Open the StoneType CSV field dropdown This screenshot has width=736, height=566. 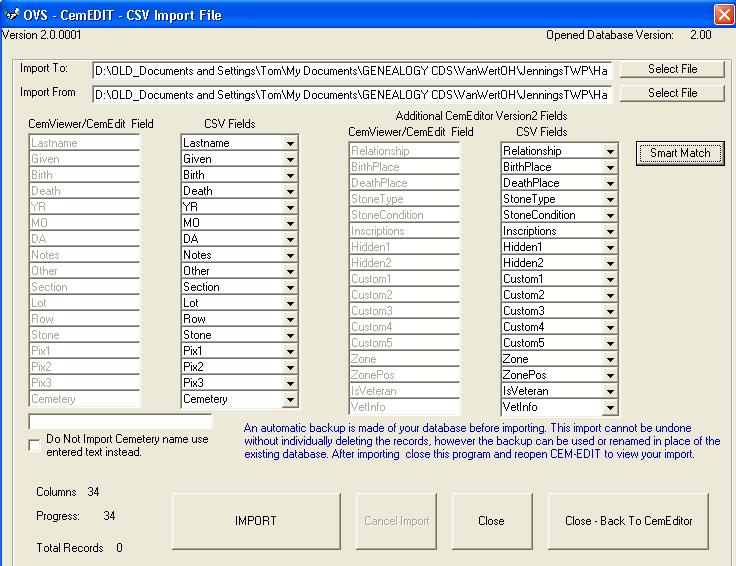(x=610, y=199)
